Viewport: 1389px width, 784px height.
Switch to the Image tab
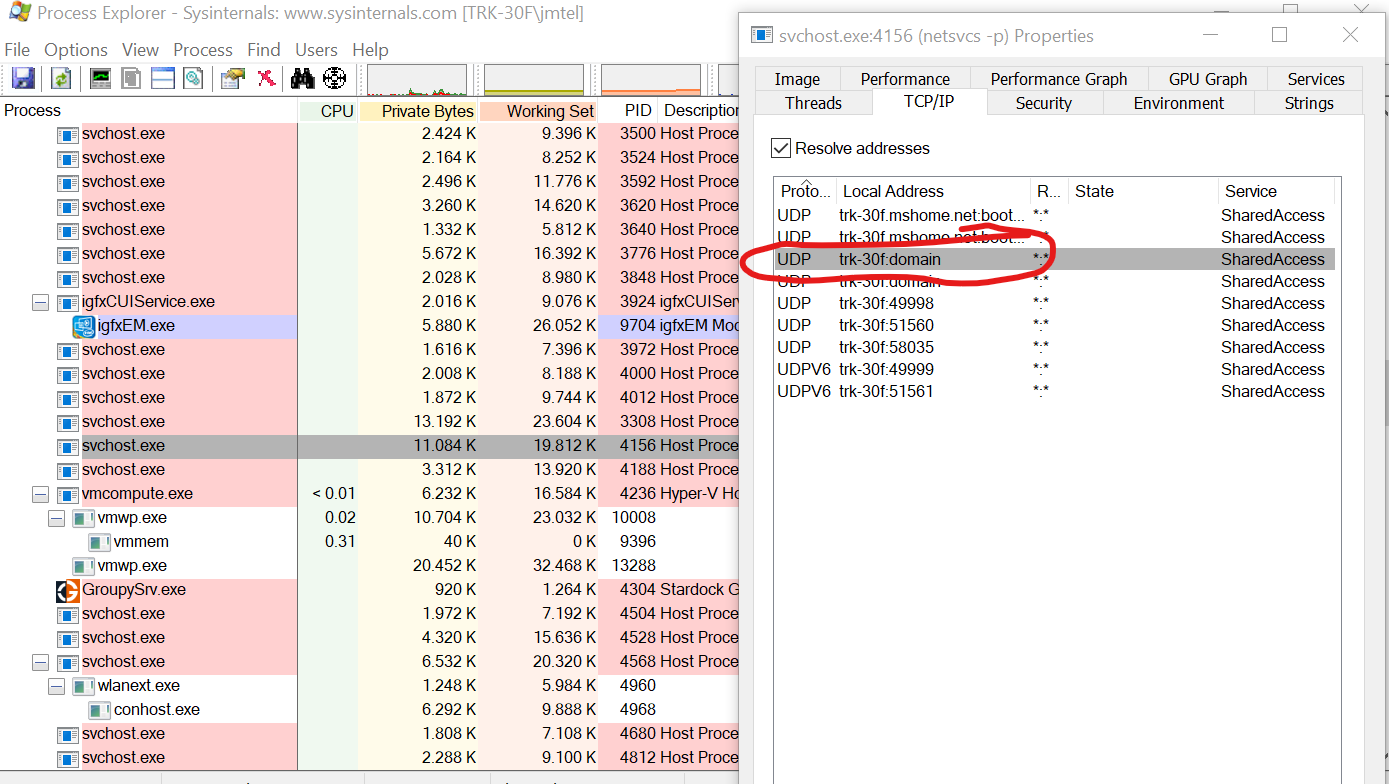pyautogui.click(x=797, y=79)
